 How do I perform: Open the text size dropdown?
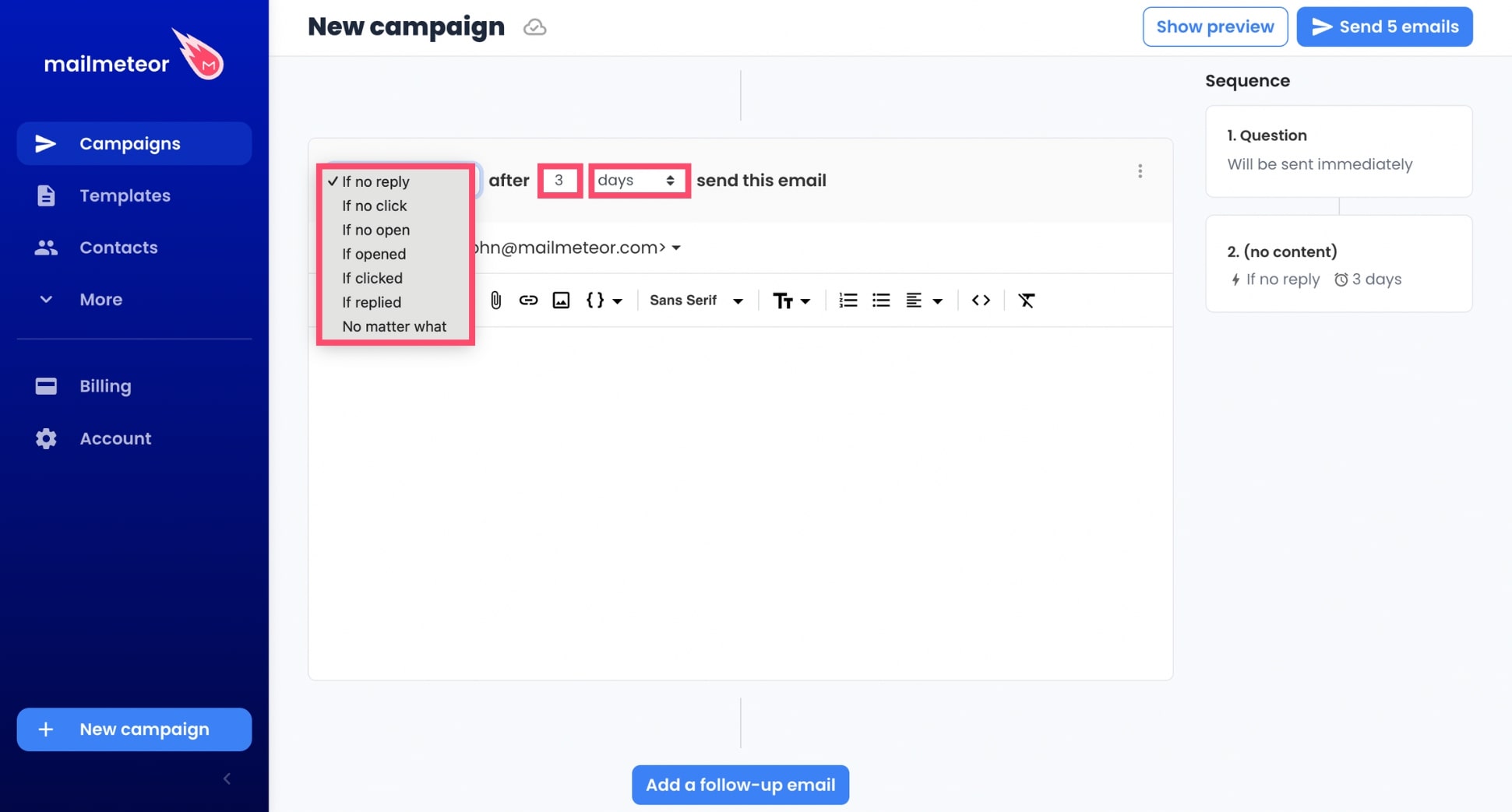click(791, 301)
